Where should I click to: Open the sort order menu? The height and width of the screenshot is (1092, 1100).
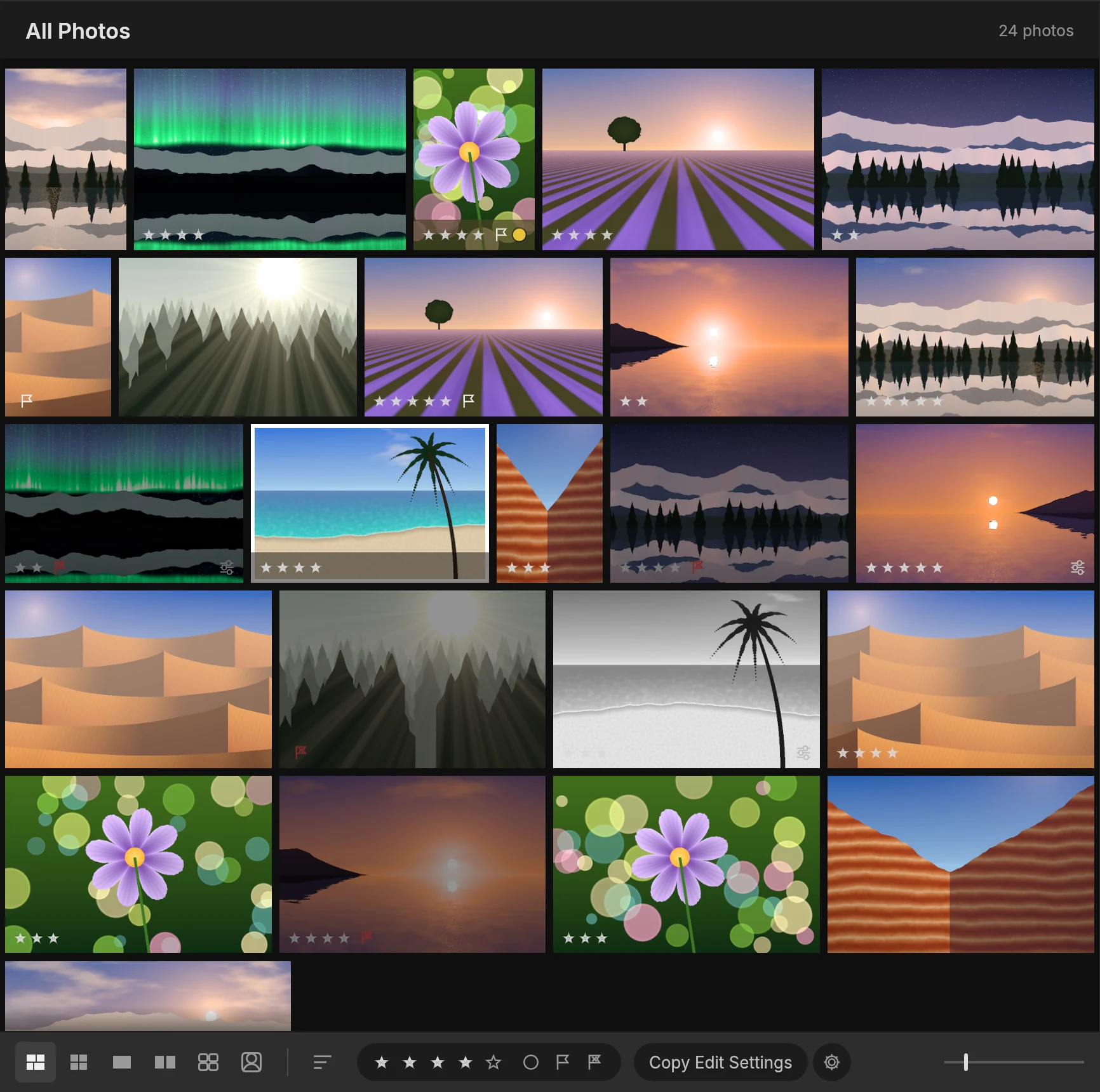click(323, 1062)
